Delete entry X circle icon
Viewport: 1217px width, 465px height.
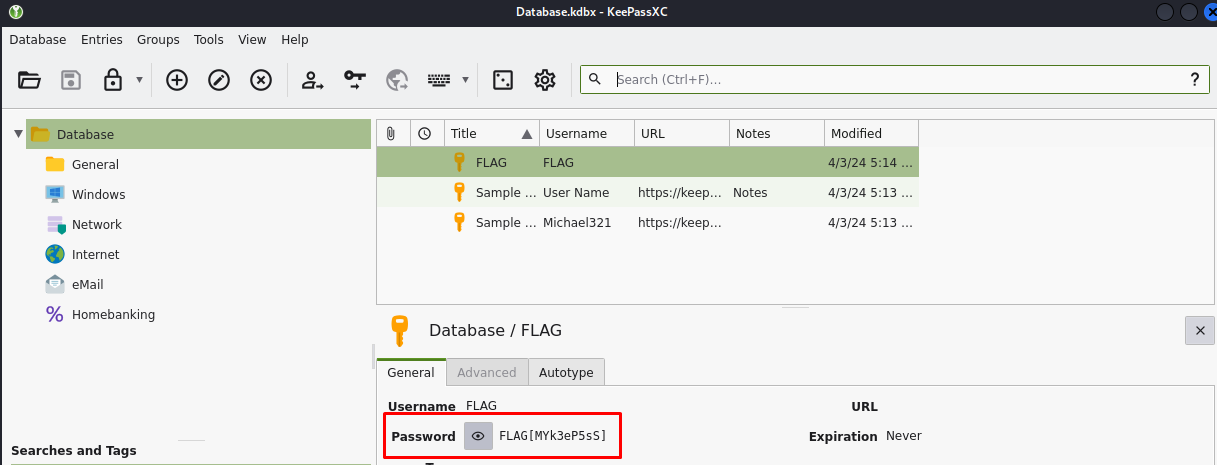261,80
